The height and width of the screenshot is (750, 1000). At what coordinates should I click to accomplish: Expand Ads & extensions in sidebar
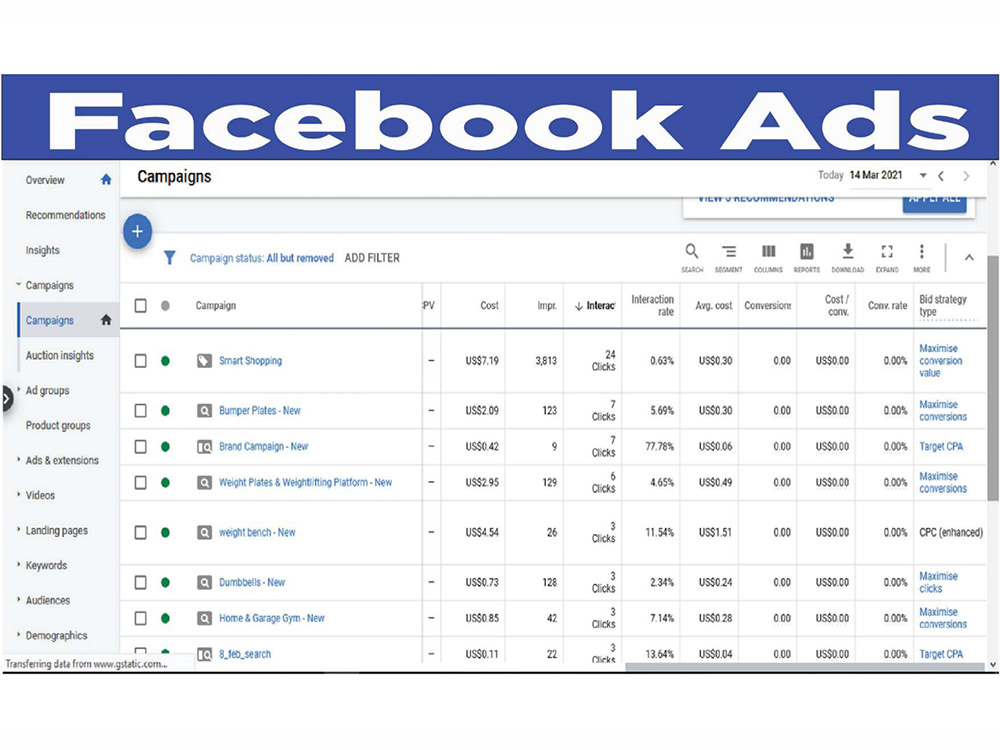click(x=18, y=459)
